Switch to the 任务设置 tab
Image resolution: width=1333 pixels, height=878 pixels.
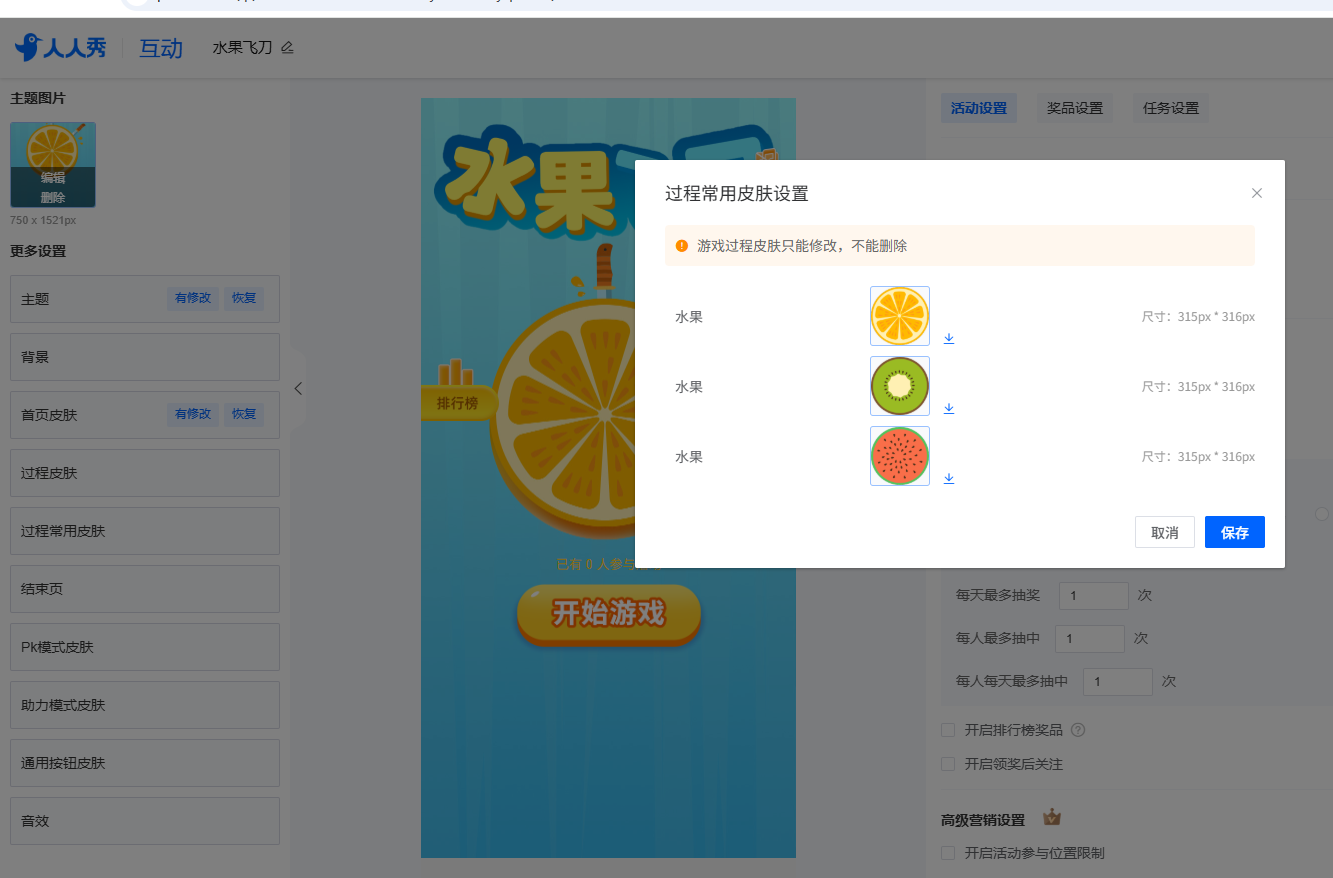1170,107
